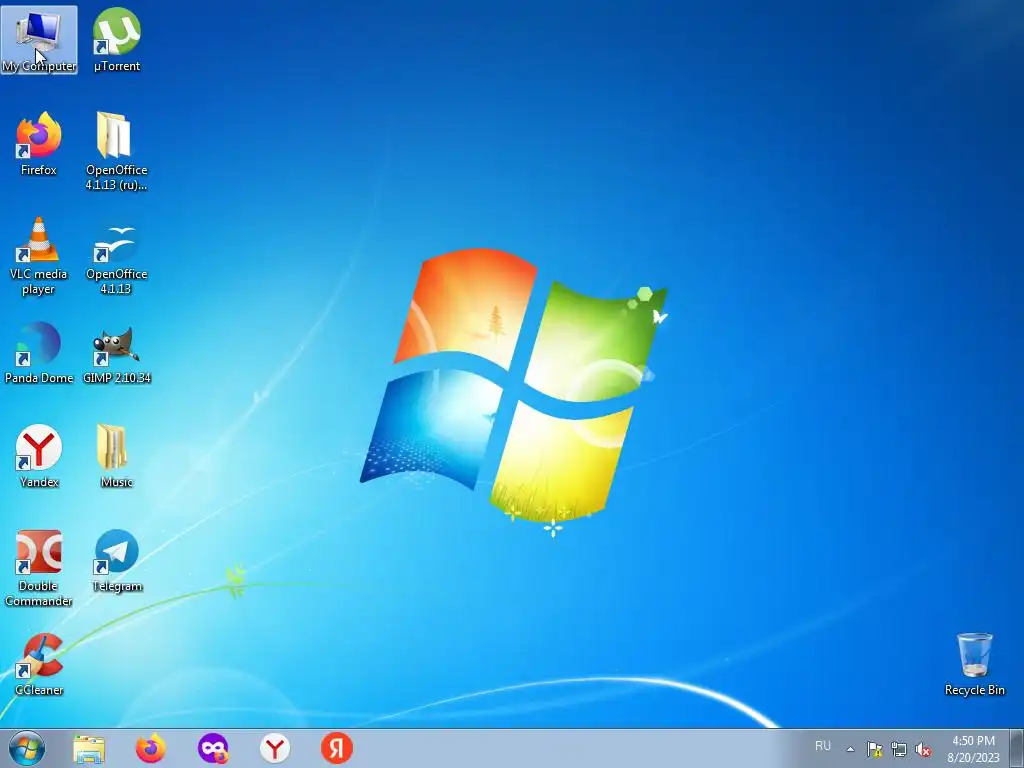Open the Action Center flag icon
1024x768 pixels.
point(874,749)
